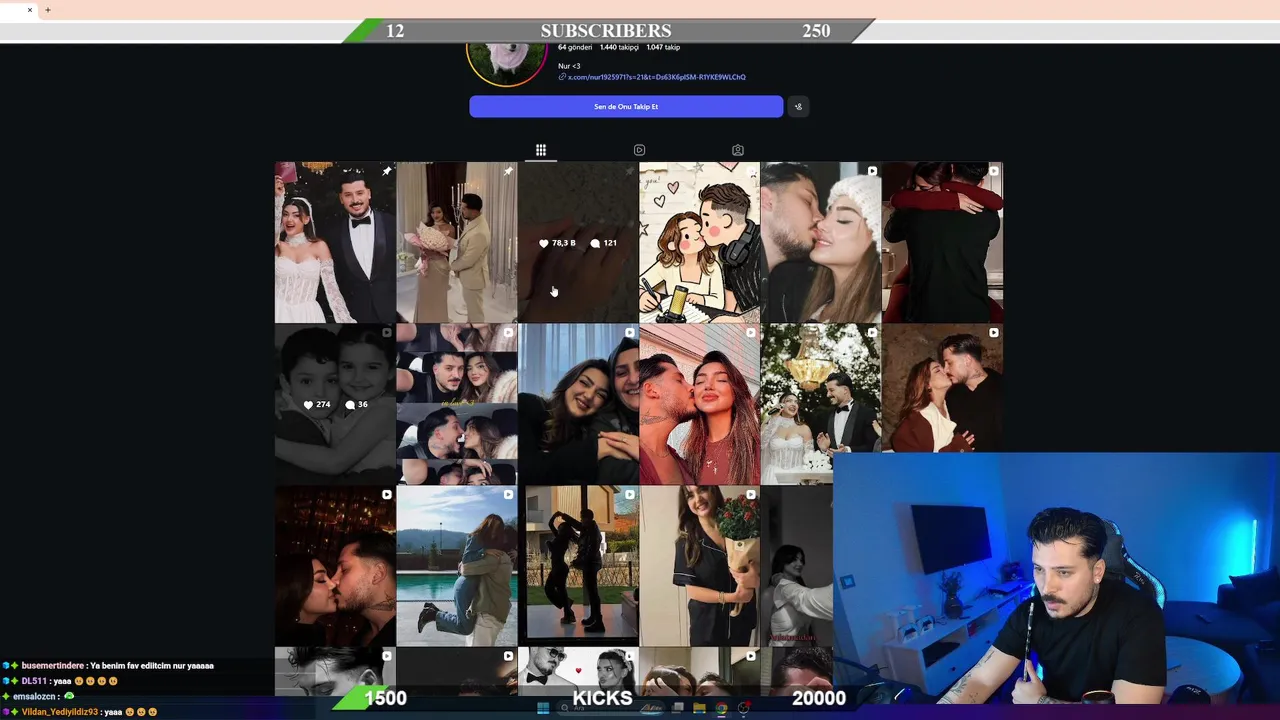
Task: Click the chain link icon beside x.com URL
Action: click(x=562, y=77)
